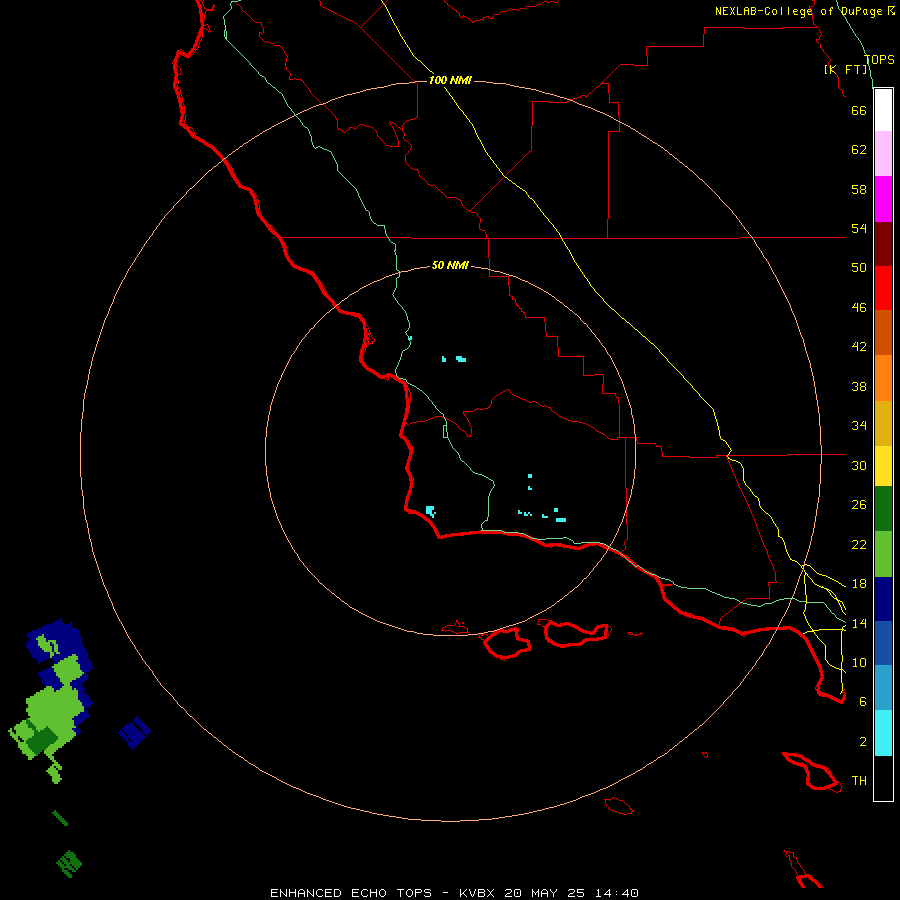The image size is (900, 900).
Task: Click the 'TOPS' legend title
Action: [879, 60]
